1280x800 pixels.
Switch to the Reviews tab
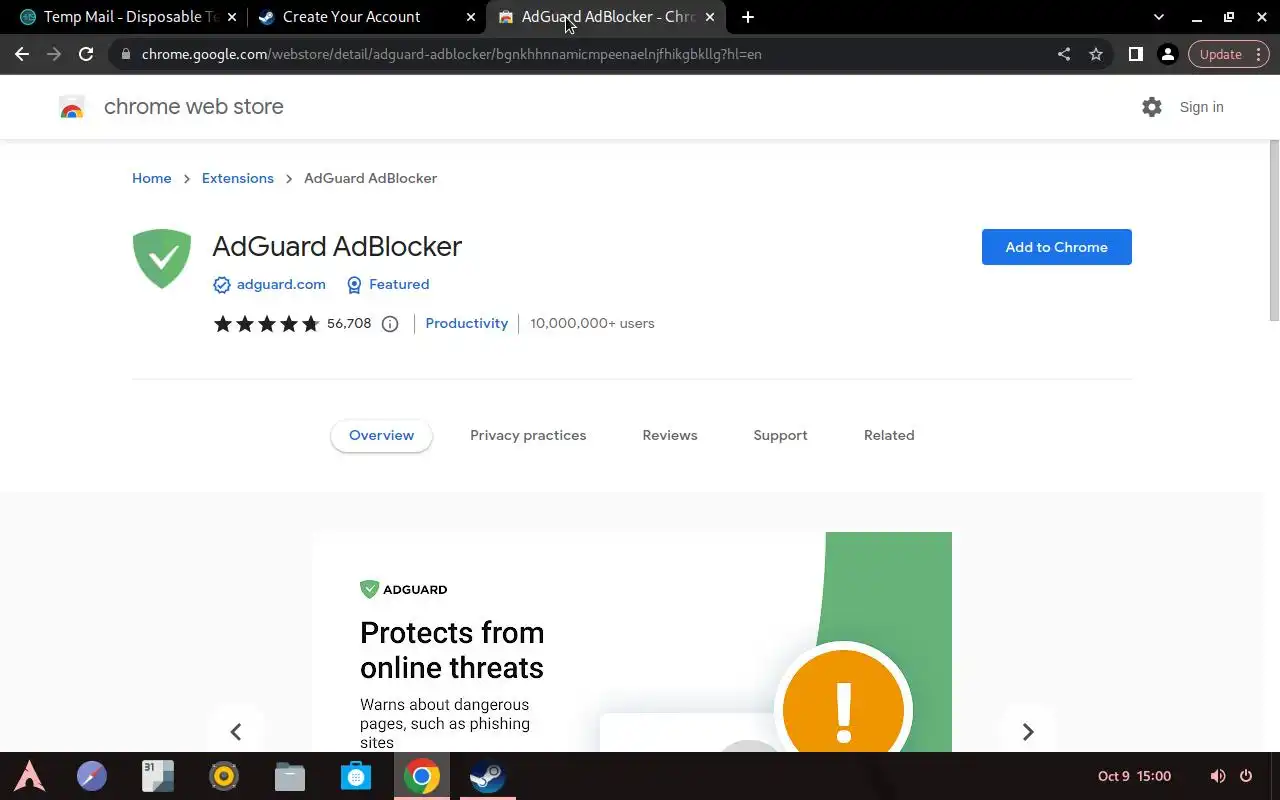pos(670,435)
